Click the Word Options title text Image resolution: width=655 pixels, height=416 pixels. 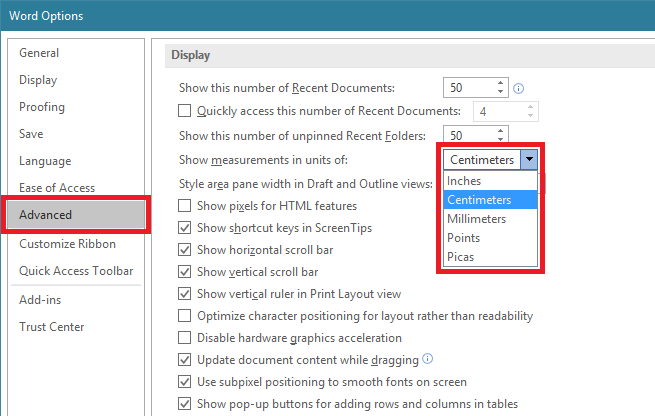click(46, 16)
